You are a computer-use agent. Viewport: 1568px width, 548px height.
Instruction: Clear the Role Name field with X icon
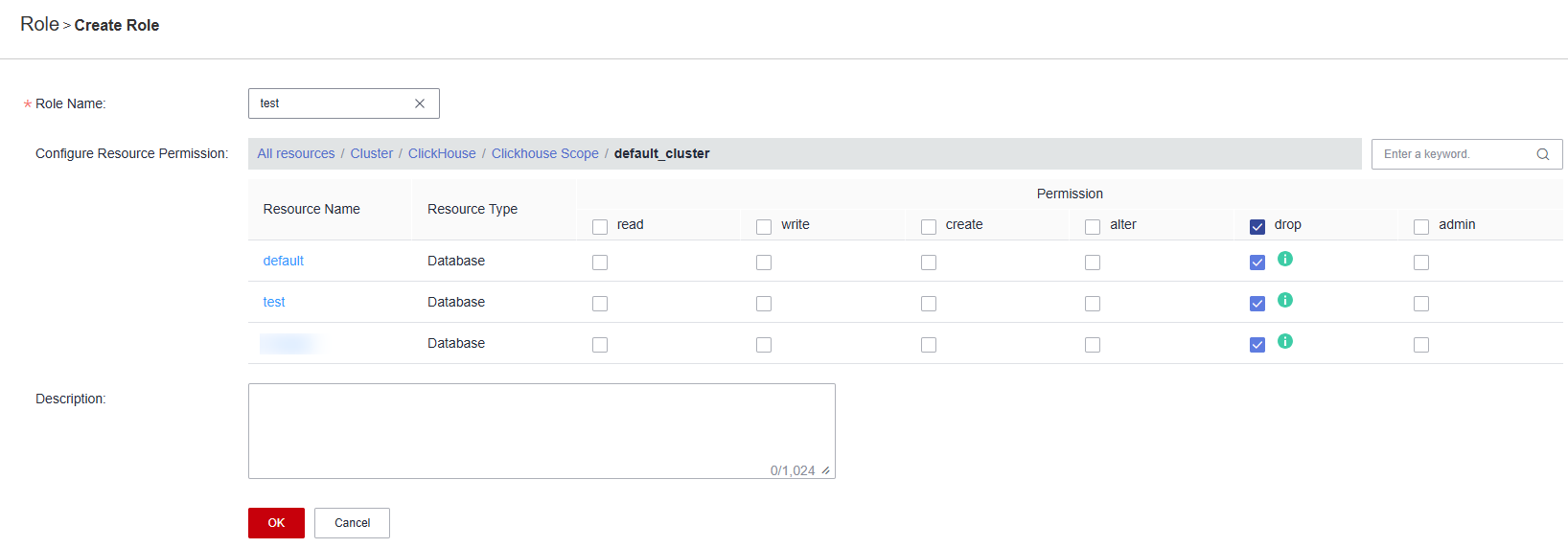click(420, 103)
